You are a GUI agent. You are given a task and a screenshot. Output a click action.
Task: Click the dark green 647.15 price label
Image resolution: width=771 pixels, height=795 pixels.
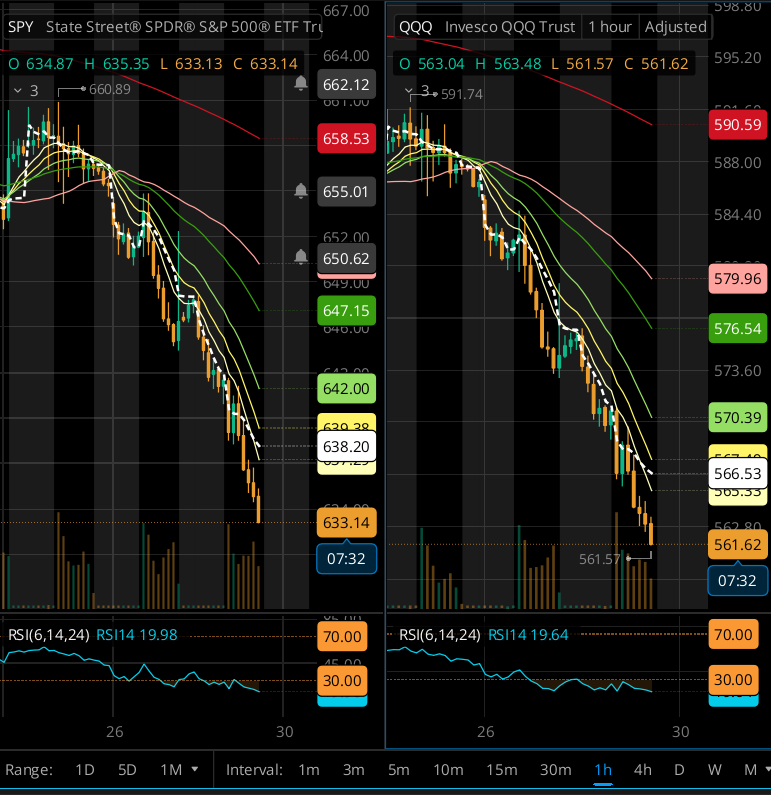347,310
